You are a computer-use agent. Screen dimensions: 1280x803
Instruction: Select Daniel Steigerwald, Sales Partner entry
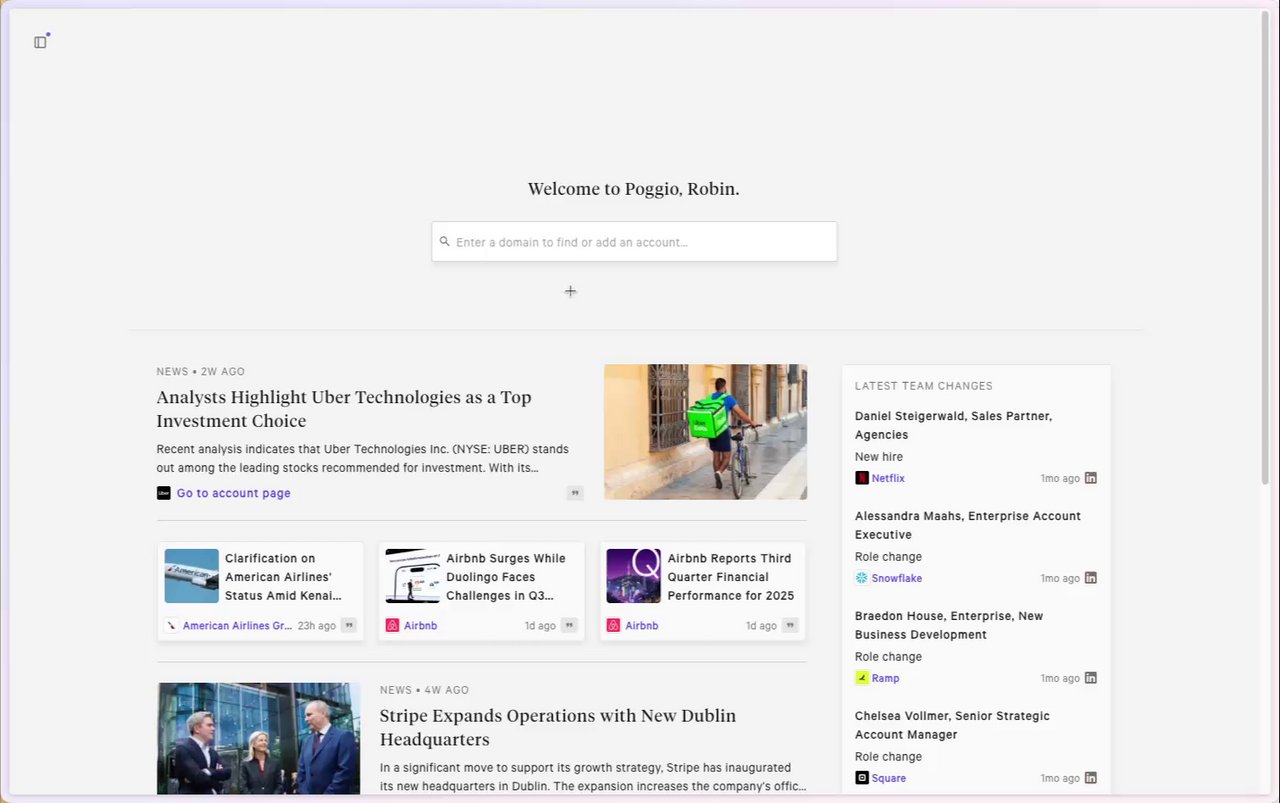[x=953, y=425]
